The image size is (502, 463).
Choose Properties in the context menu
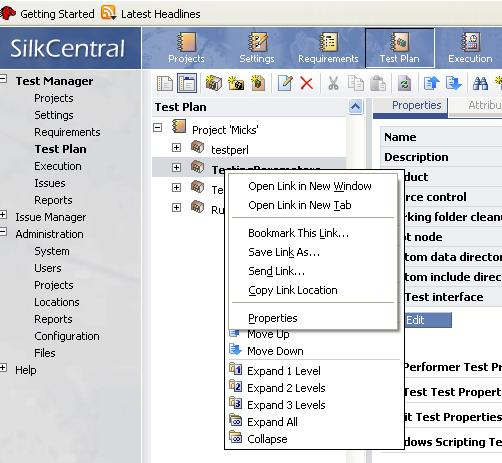coord(313,318)
